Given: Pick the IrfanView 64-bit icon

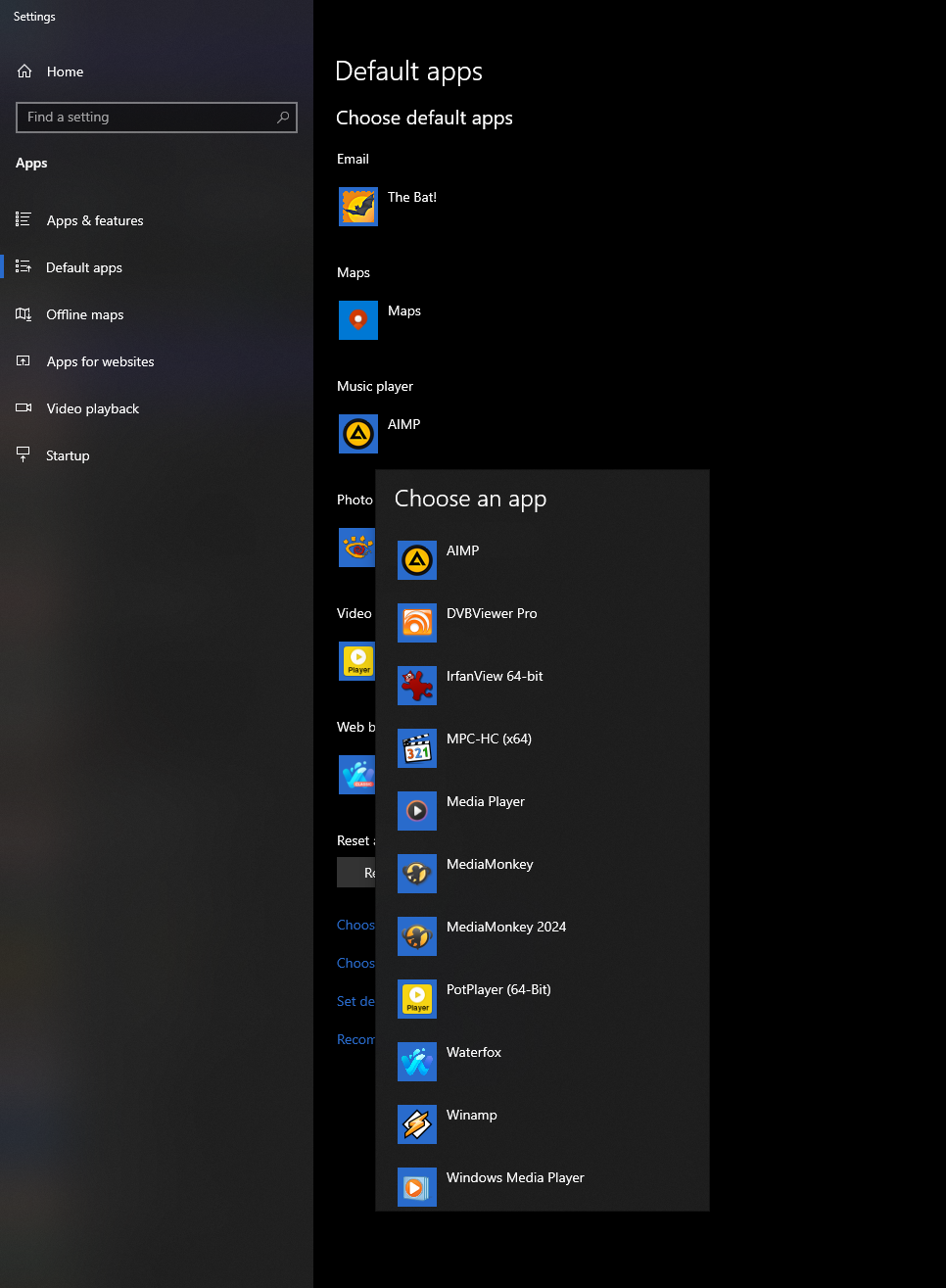Looking at the screenshot, I should [417, 686].
